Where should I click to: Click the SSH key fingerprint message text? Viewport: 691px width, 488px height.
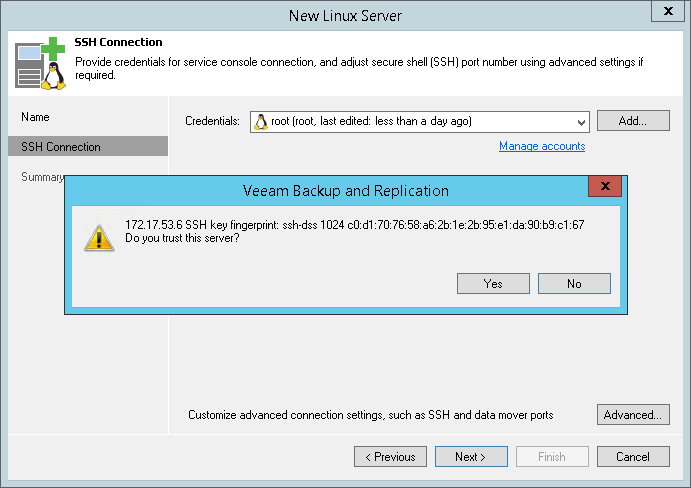(355, 225)
